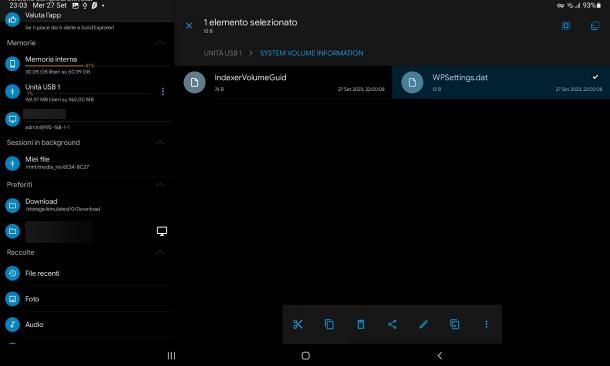This screenshot has width=610, height=366.
Task: Tap the select all icon in header
Action: (x=566, y=26)
